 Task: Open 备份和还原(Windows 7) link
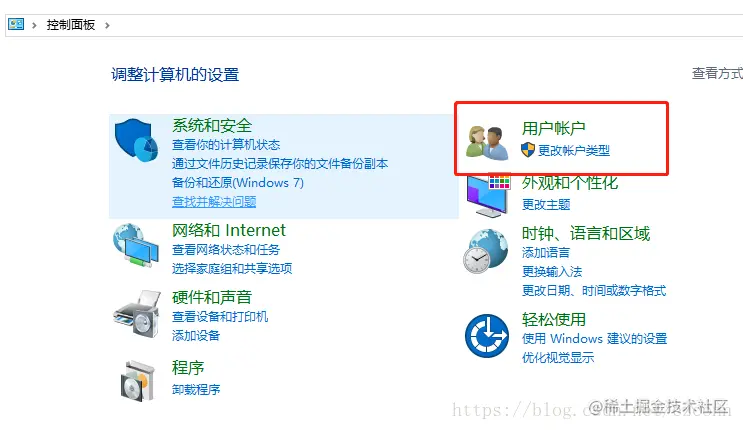tap(238, 183)
